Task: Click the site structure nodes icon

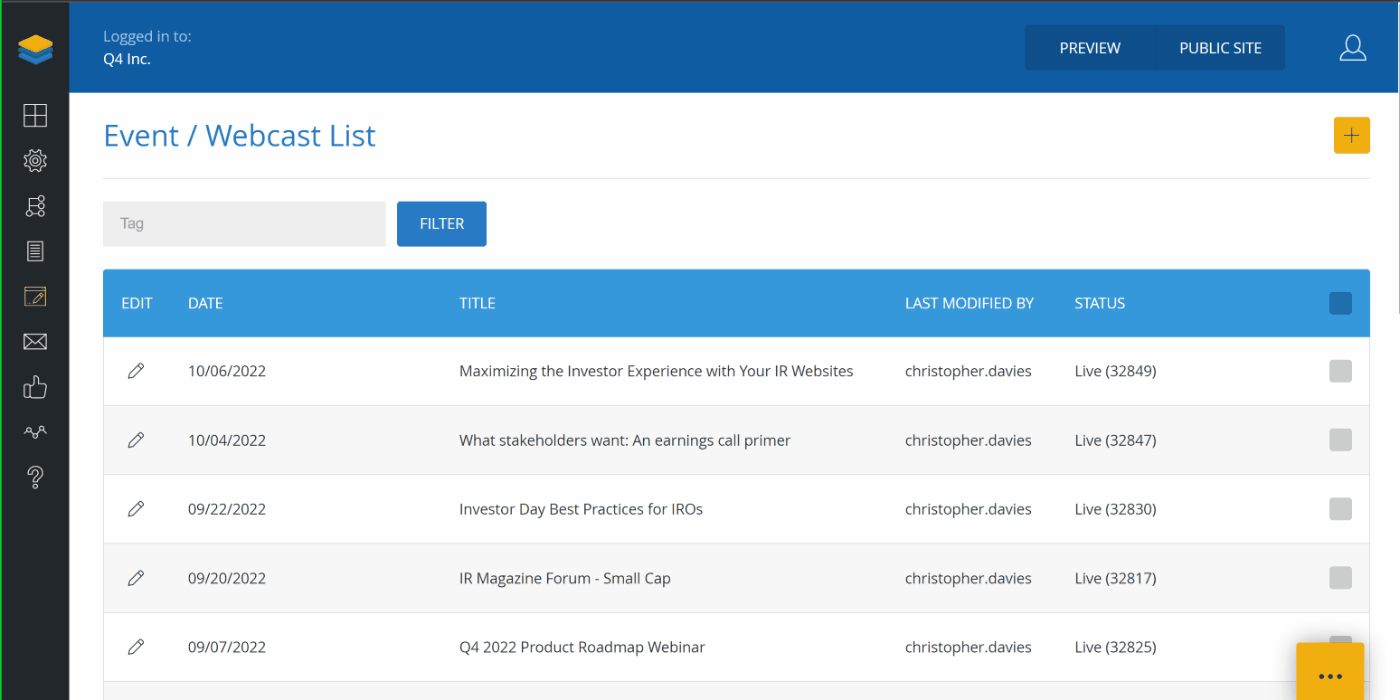Action: click(x=35, y=206)
